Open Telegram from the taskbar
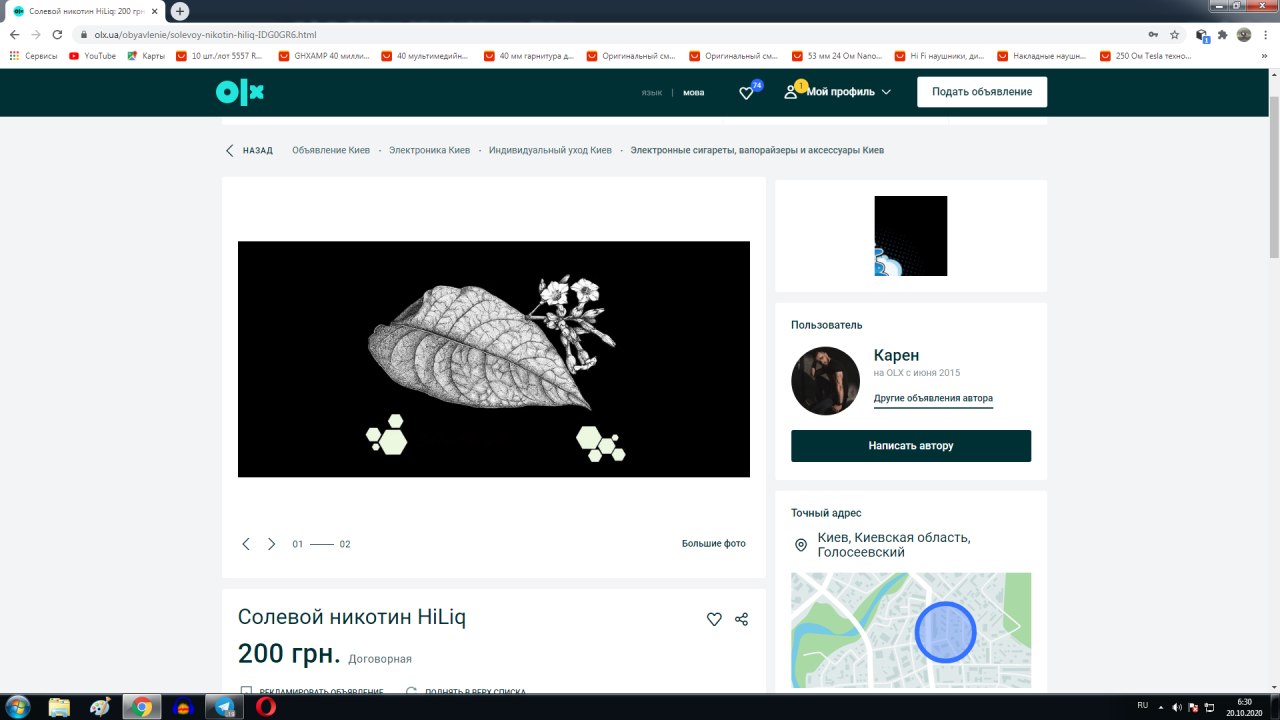This screenshot has width=1280, height=720. click(224, 707)
